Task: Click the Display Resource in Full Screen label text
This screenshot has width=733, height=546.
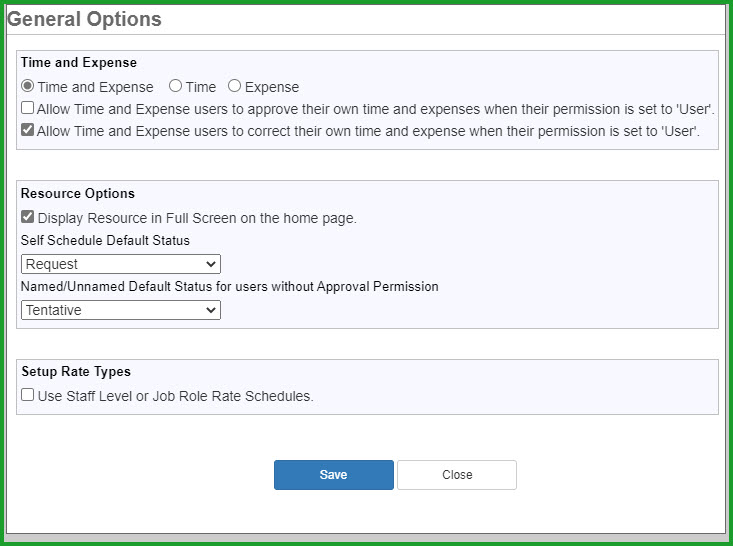Action: [x=197, y=218]
